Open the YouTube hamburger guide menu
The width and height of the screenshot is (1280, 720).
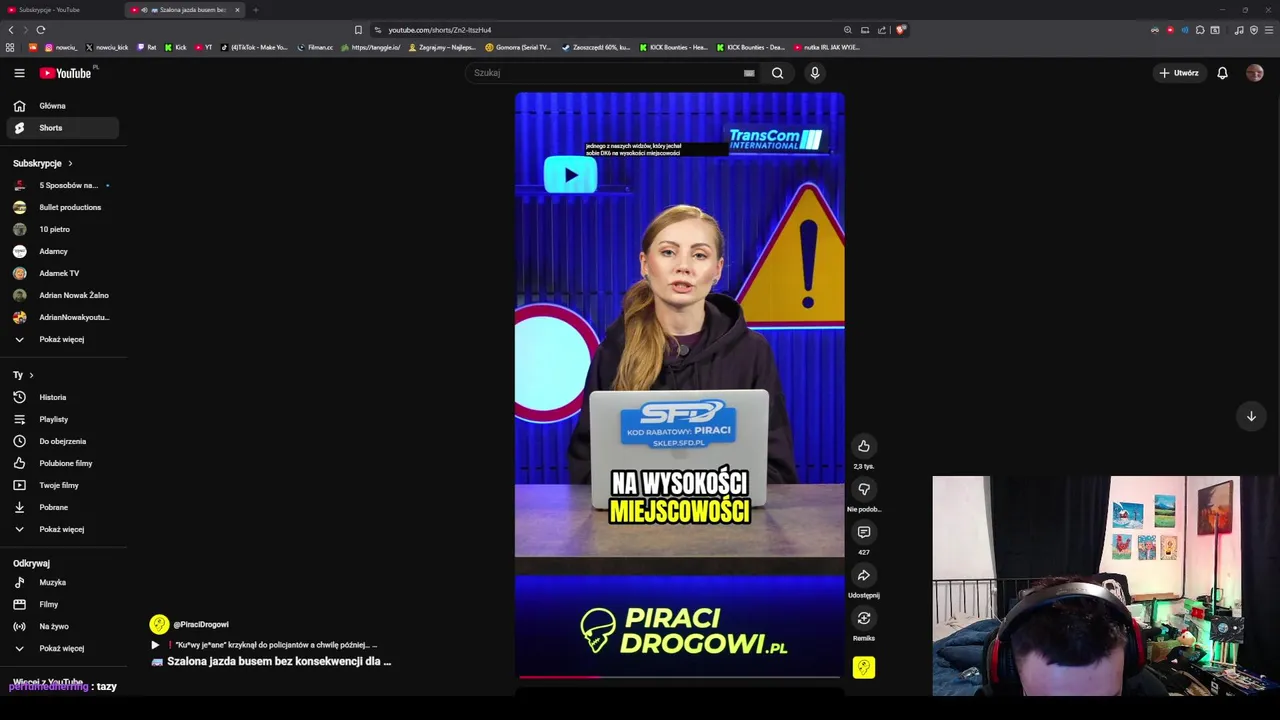click(19, 73)
